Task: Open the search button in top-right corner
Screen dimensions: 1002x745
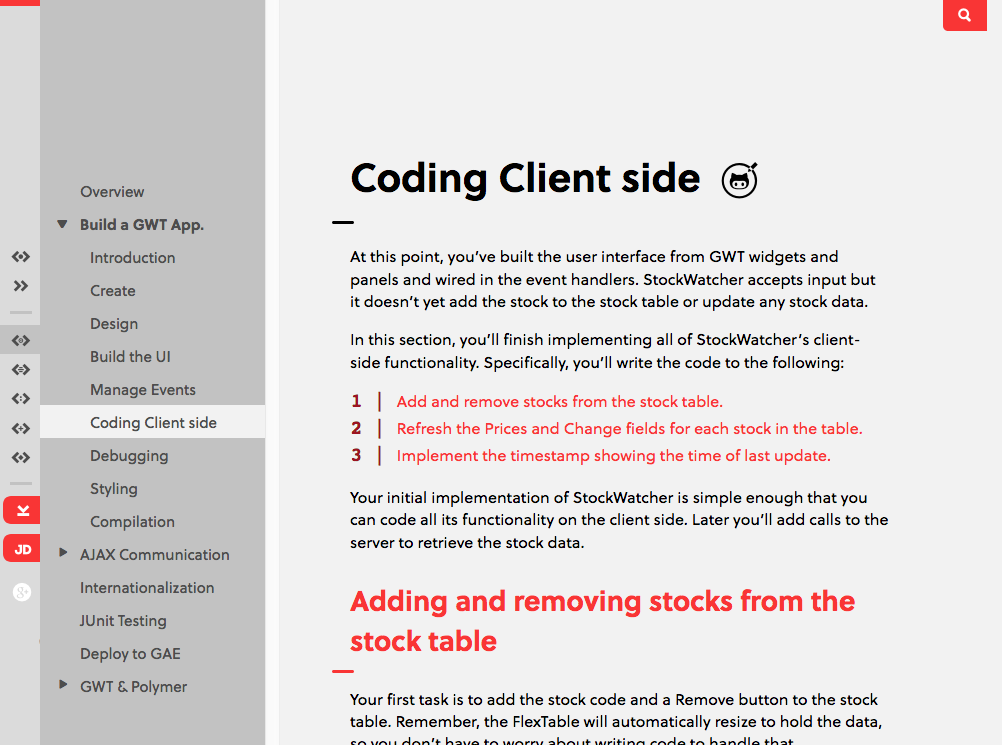Action: click(x=964, y=15)
